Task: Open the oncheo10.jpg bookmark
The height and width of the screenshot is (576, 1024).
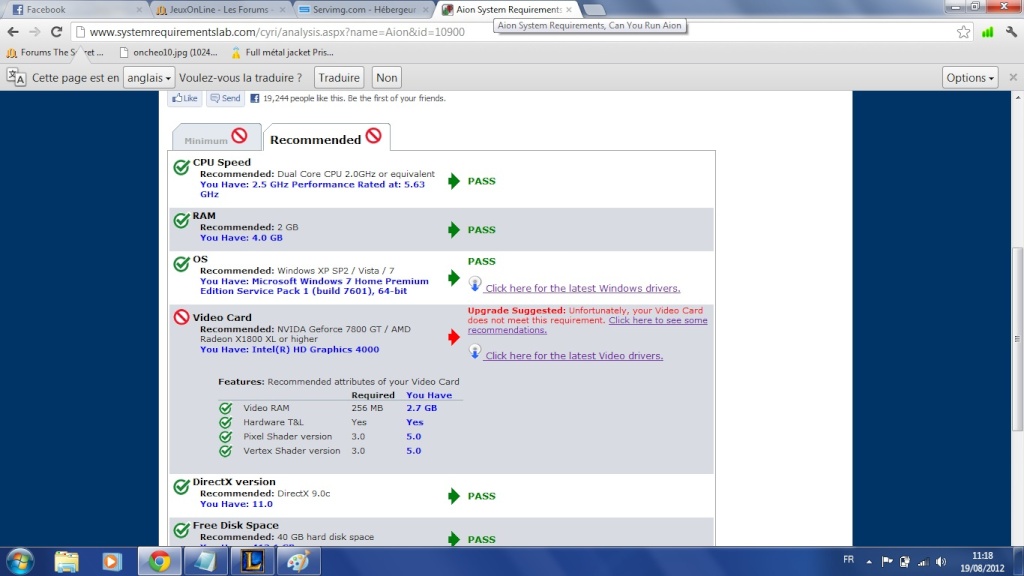Action: click(x=169, y=52)
